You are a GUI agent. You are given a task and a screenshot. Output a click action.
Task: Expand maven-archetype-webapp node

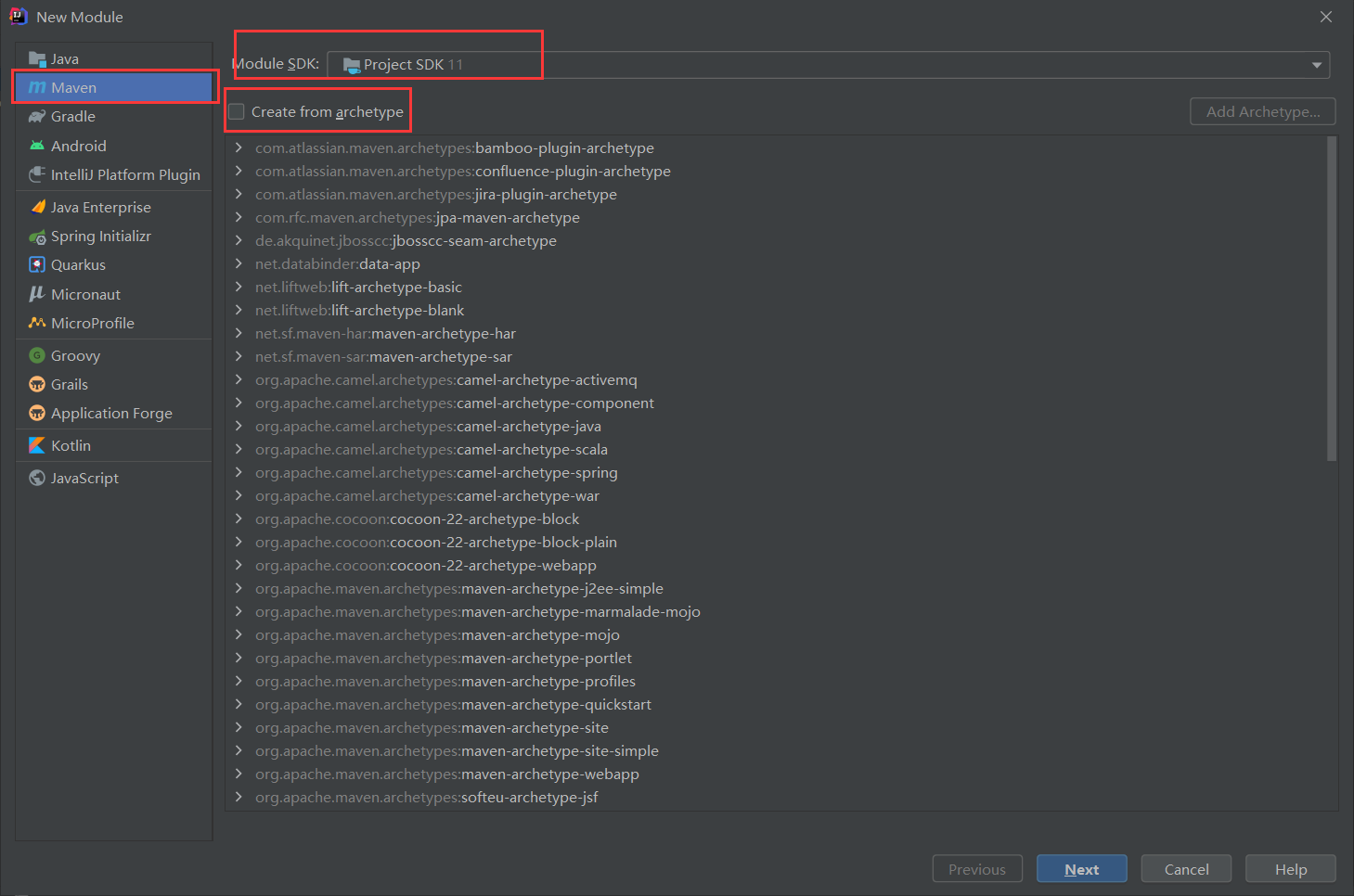coord(239,774)
